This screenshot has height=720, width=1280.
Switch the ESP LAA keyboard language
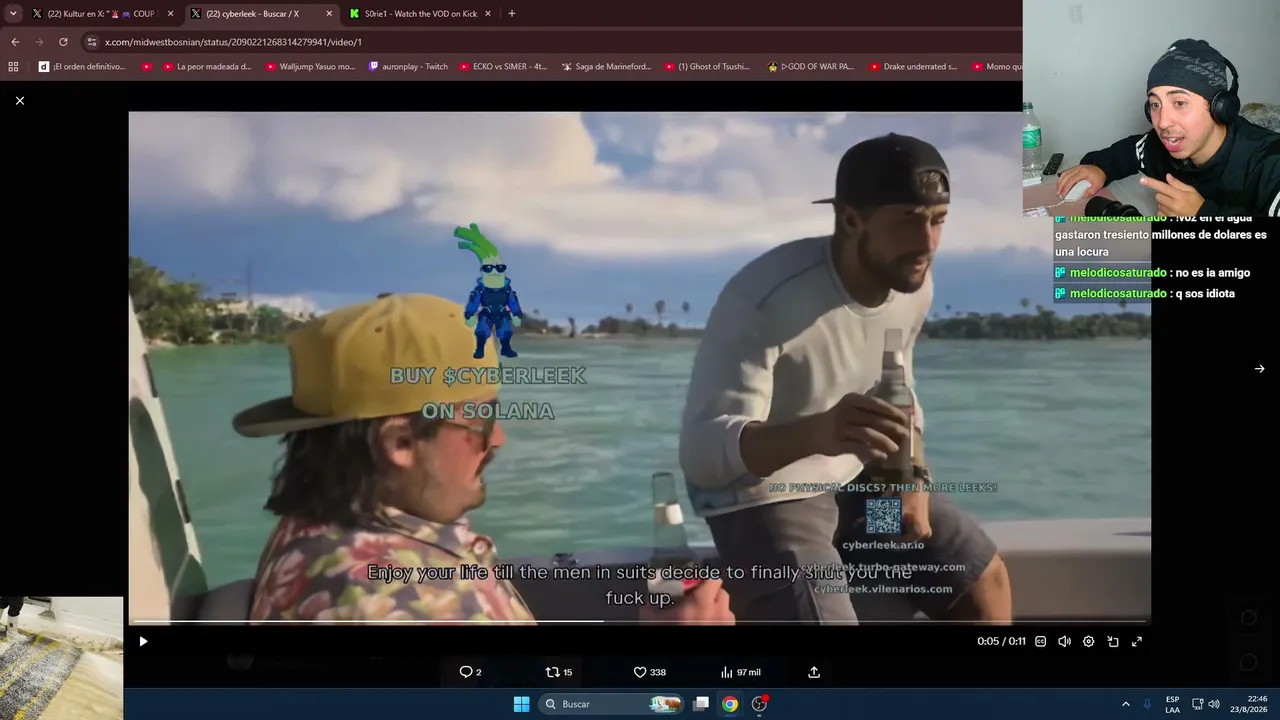pos(1172,704)
